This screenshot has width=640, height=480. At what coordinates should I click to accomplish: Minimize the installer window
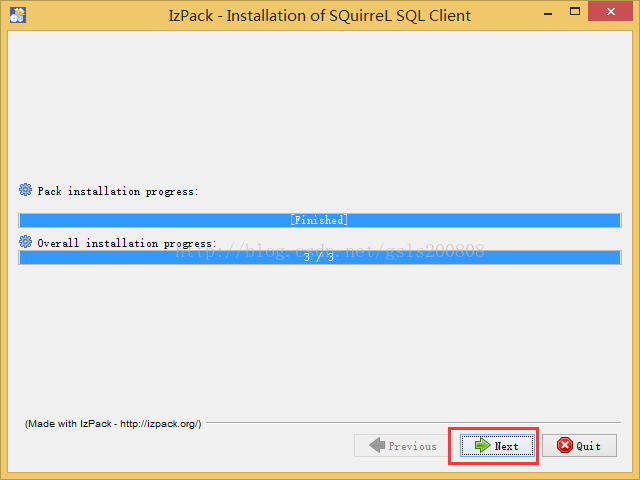[x=548, y=13]
